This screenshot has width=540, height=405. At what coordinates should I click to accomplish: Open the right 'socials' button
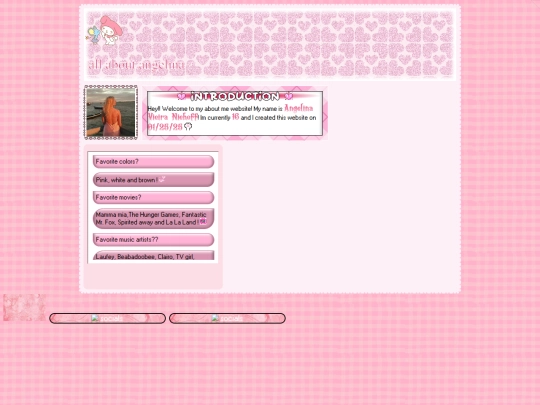[x=227, y=318]
